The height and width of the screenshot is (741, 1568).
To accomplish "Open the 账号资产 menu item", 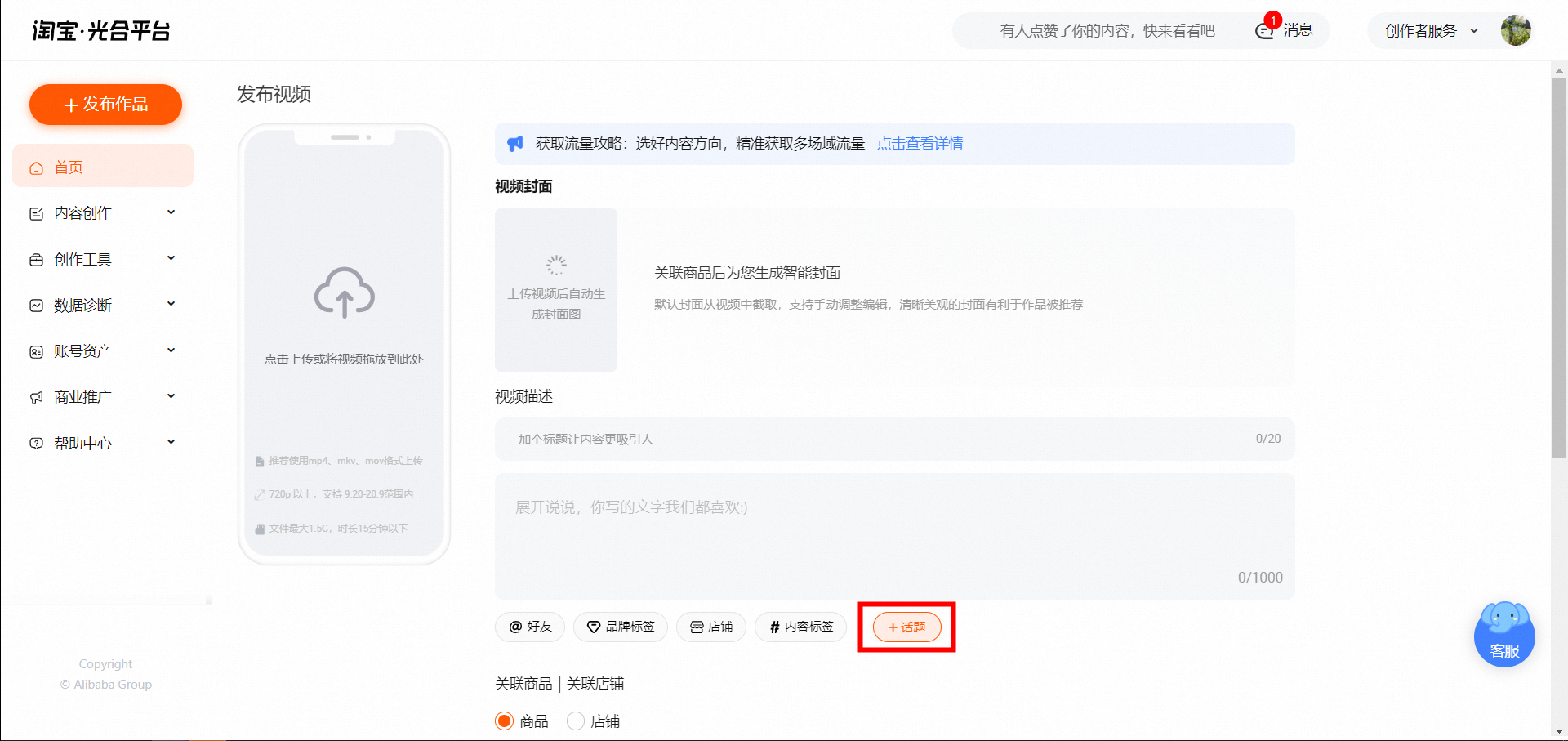I will click(103, 350).
